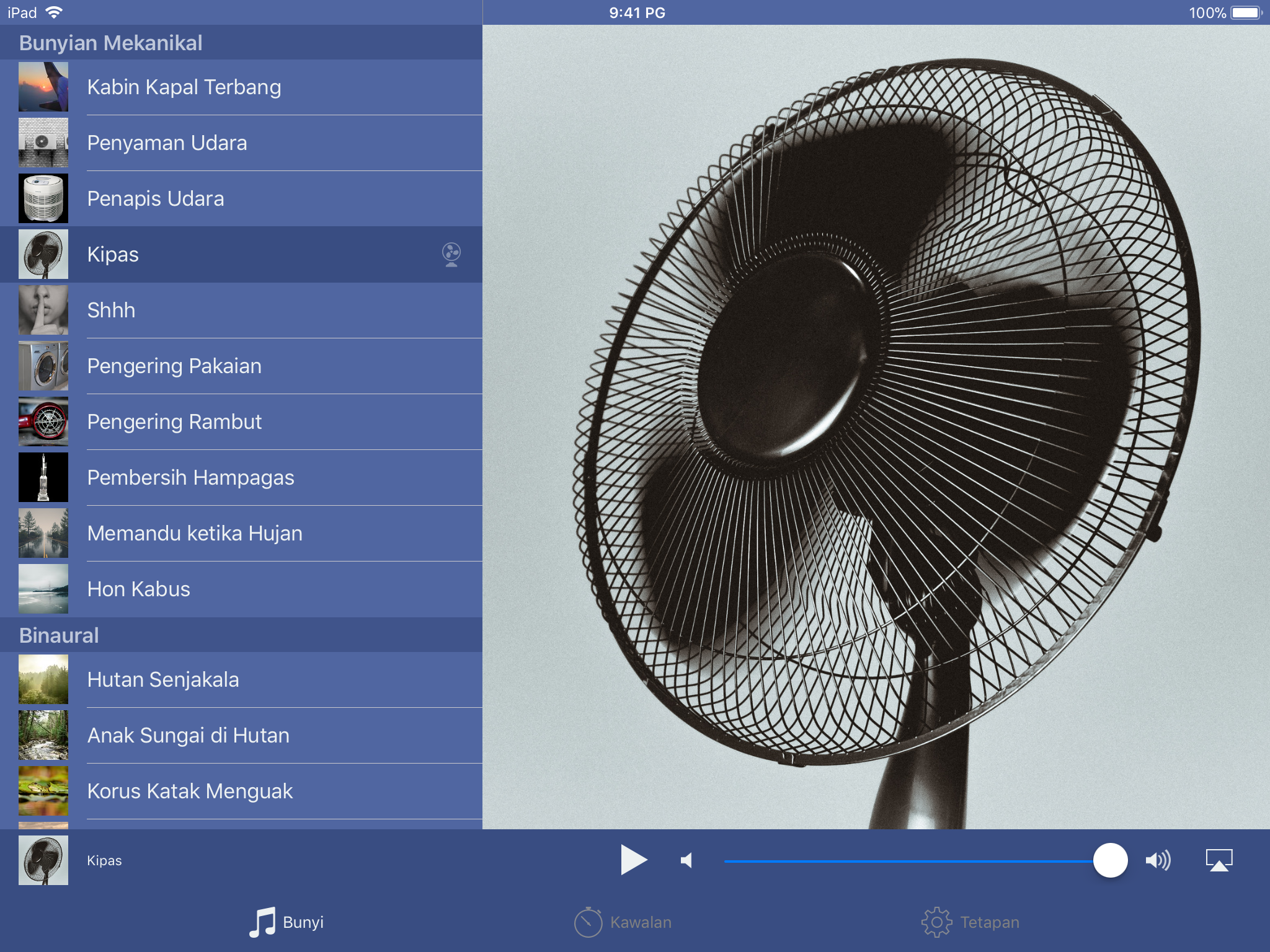Tap the air purifier thumbnail
This screenshot has width=1270, height=952.
coord(43,198)
